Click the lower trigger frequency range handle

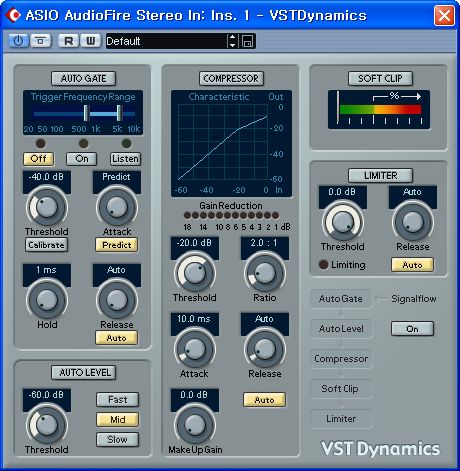pyautogui.click(x=86, y=113)
